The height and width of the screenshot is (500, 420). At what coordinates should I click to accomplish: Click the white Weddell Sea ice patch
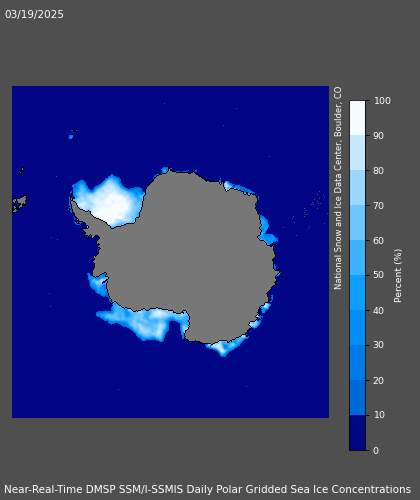pos(110,202)
